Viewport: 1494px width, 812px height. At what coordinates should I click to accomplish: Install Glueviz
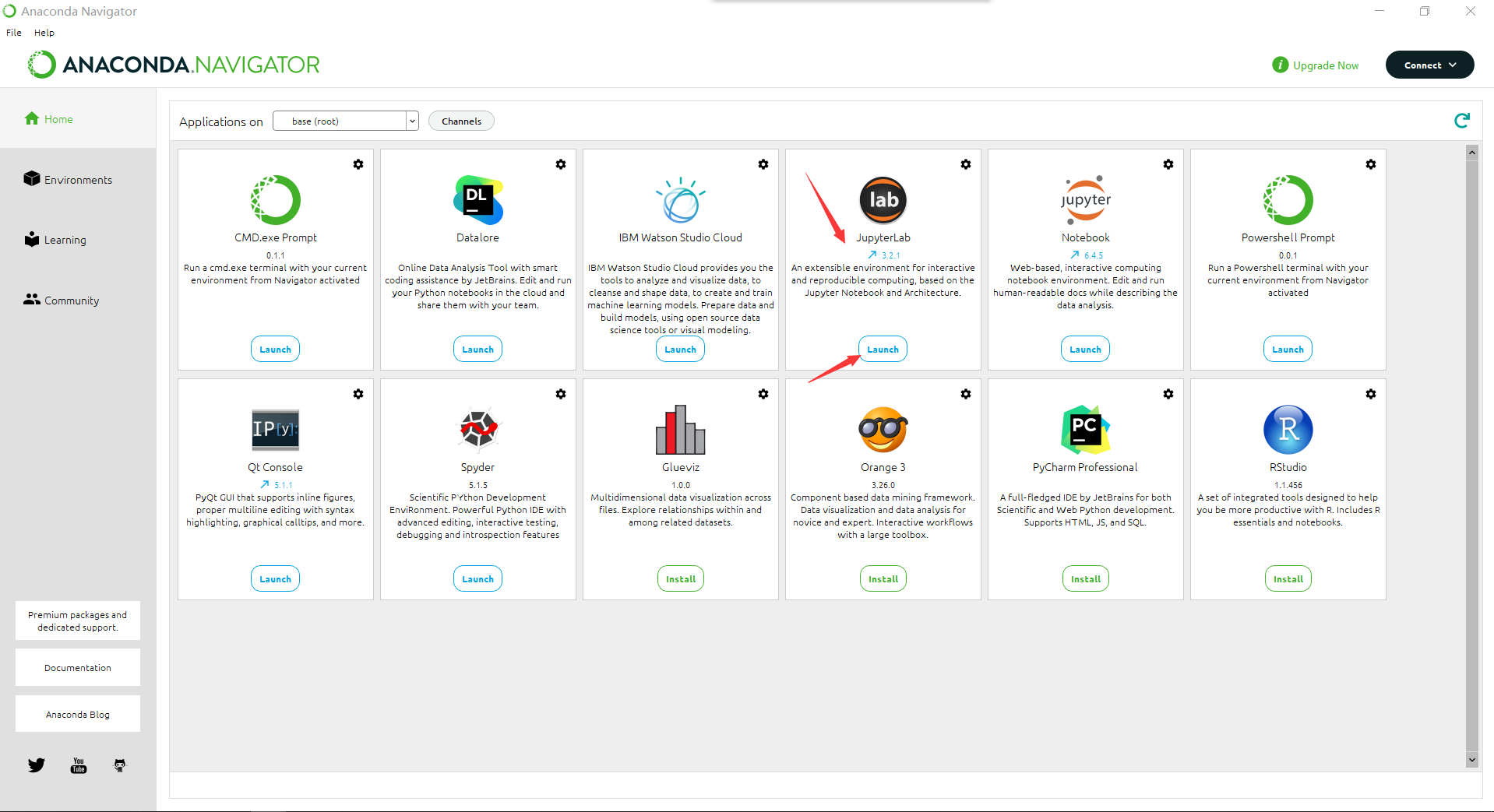pyautogui.click(x=681, y=579)
